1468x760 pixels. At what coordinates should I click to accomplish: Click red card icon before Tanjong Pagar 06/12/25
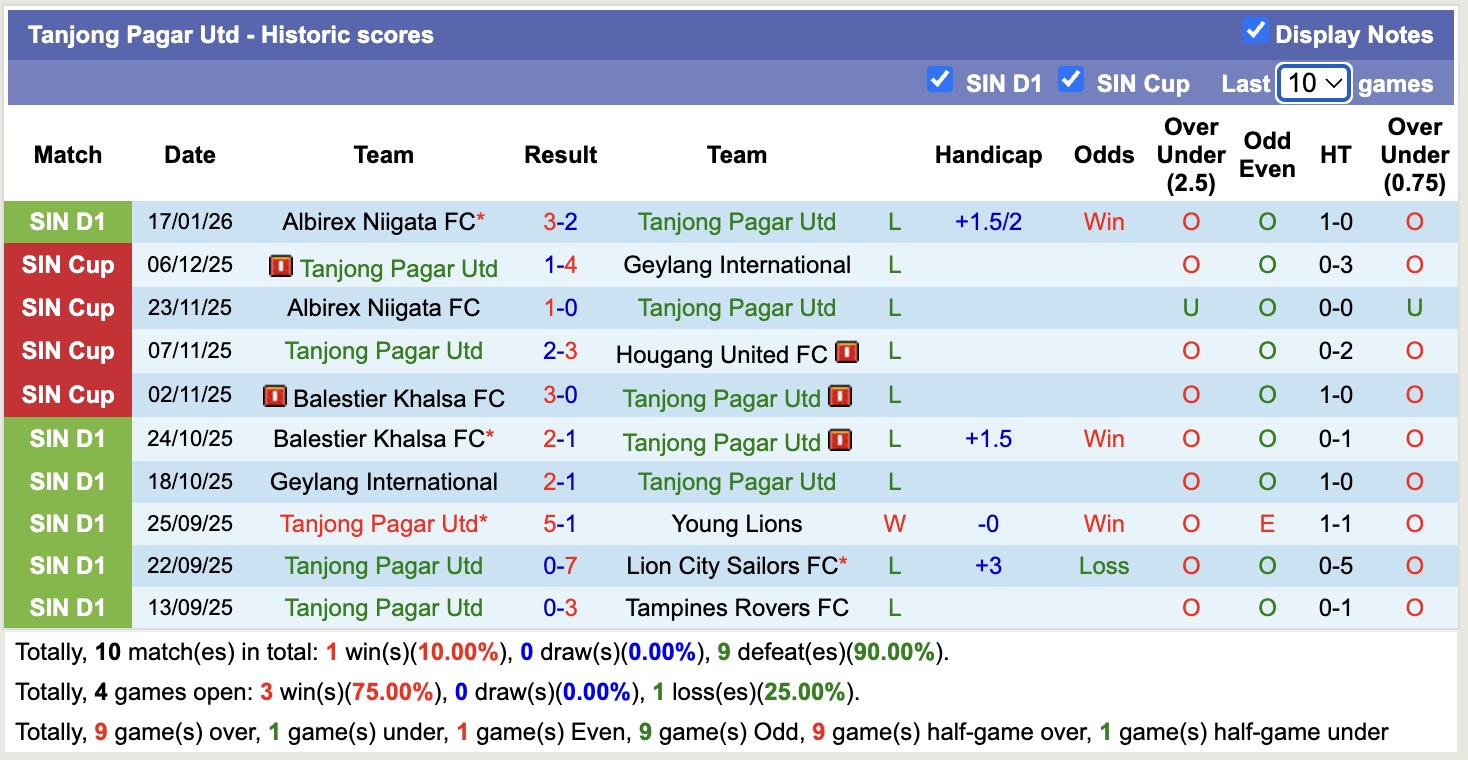281,267
